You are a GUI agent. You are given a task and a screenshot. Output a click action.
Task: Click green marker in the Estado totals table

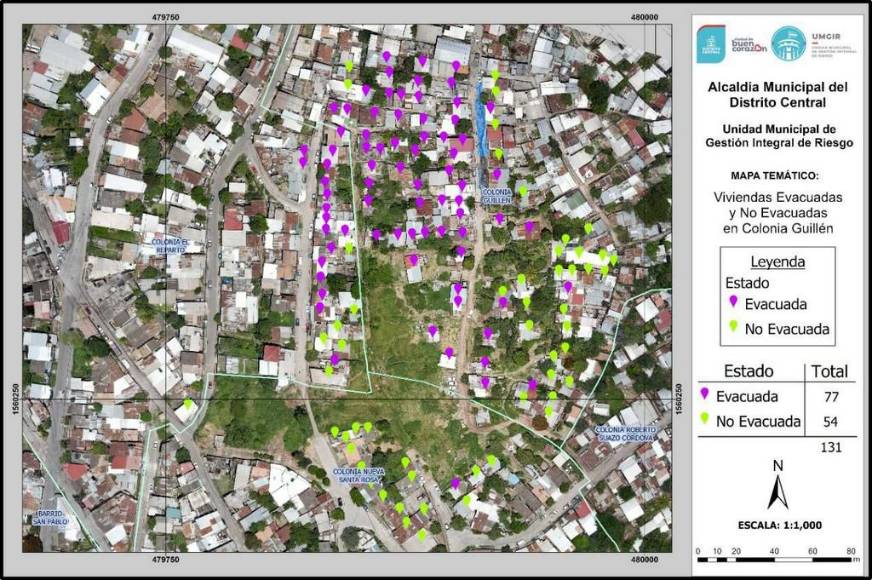pos(705,420)
